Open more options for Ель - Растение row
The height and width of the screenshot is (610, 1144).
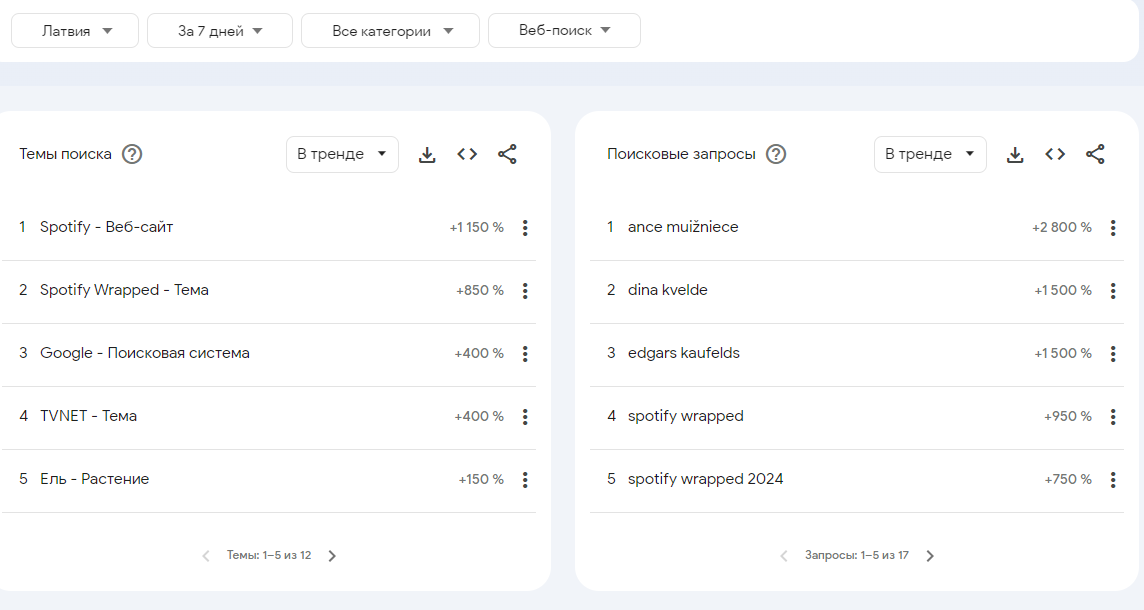click(x=525, y=479)
